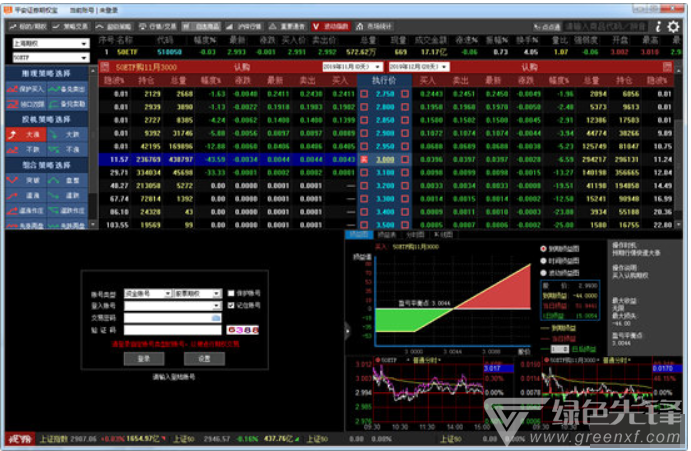This screenshot has width=691, height=451.
Task: Click the 设置 button in login form
Action: (x=204, y=358)
